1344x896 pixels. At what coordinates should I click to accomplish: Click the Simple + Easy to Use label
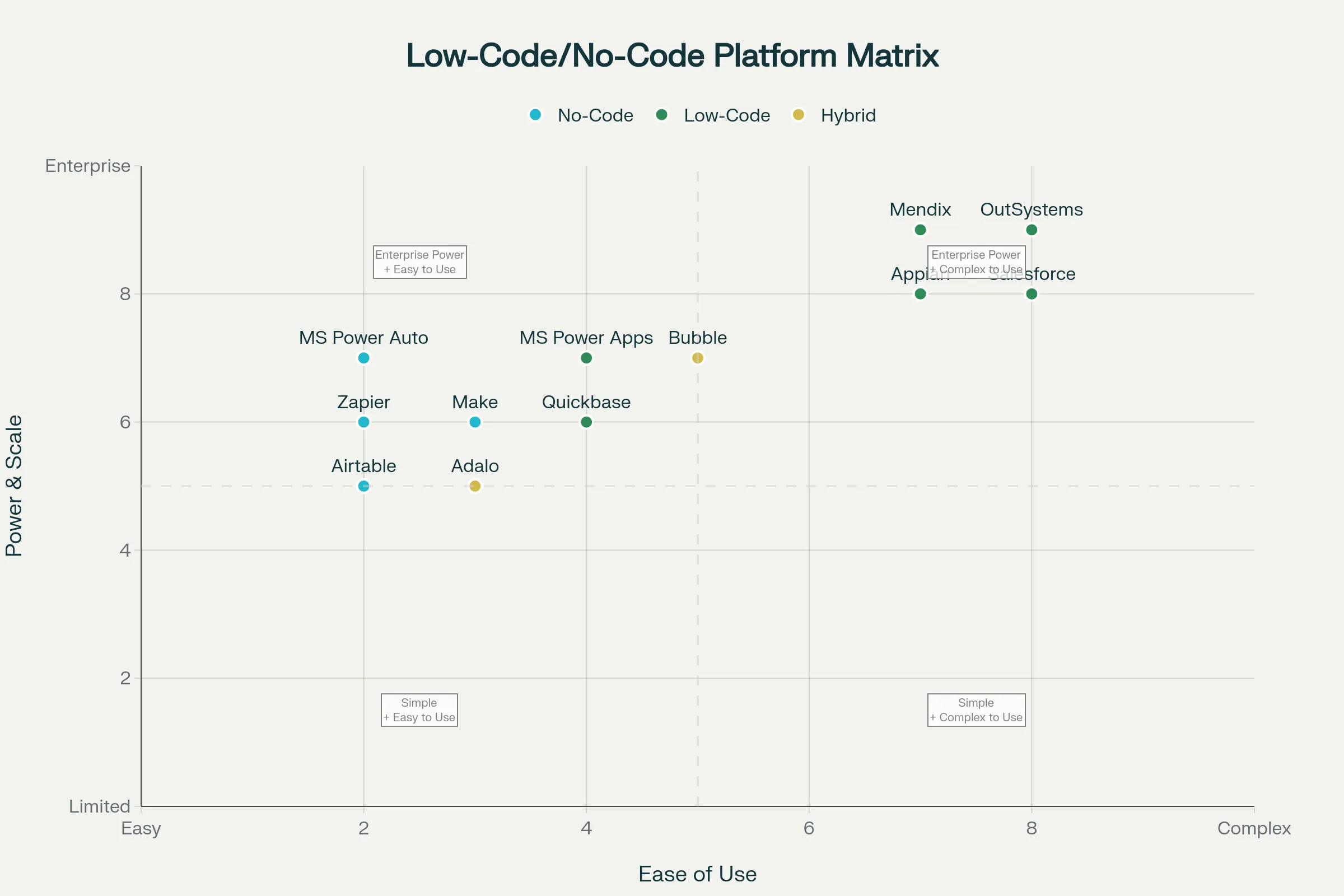point(419,710)
